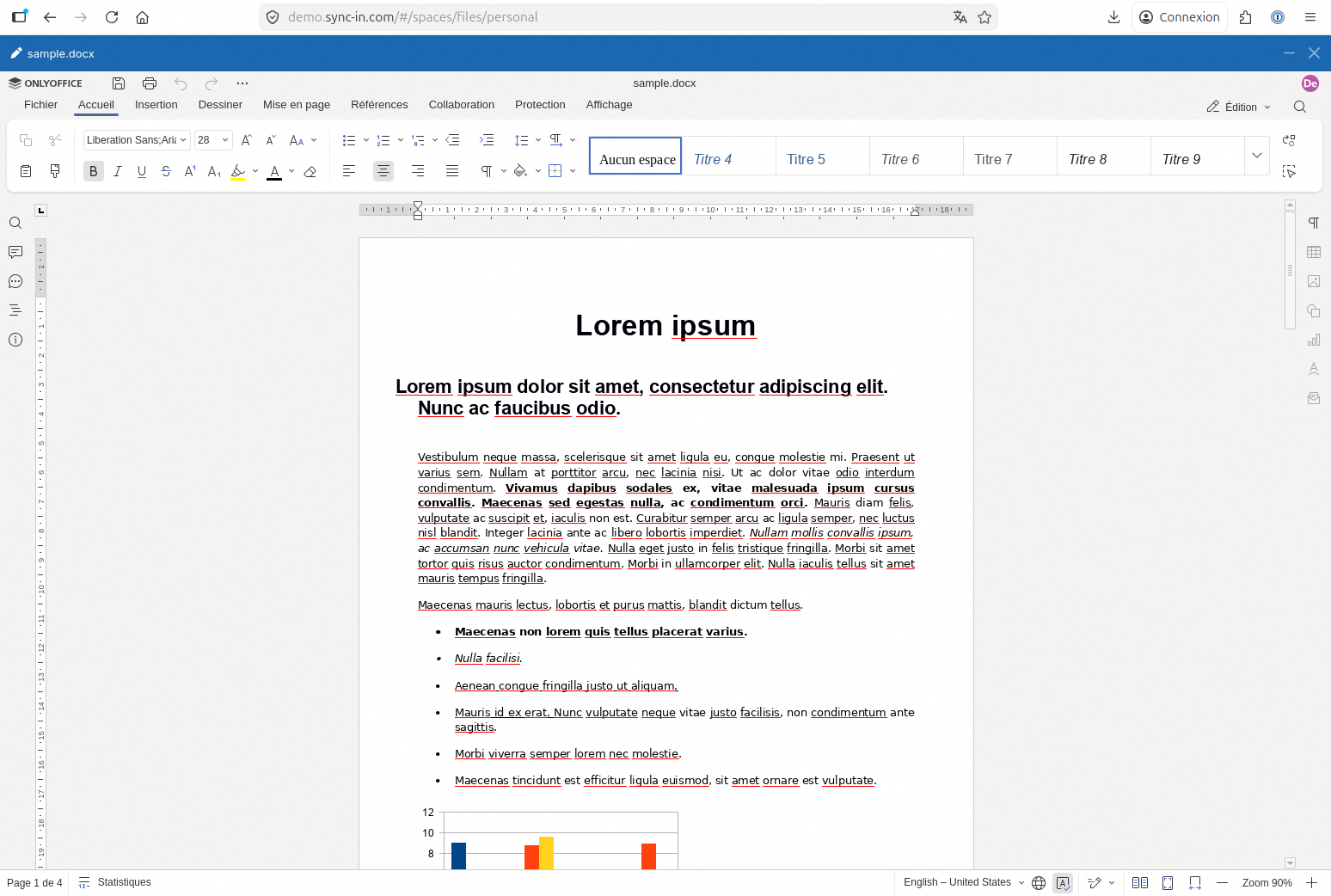Copy formatting with the paintbrush icon
Viewport: 1331px width, 896px height.
pos(55,171)
